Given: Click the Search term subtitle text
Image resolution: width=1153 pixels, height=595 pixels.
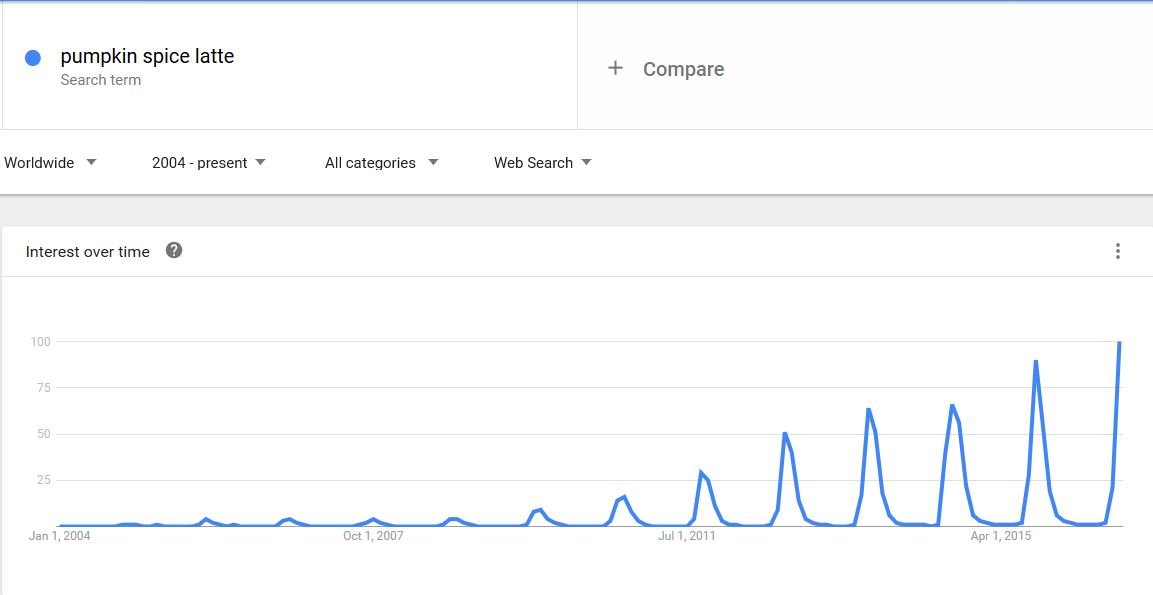Looking at the screenshot, I should tap(101, 80).
